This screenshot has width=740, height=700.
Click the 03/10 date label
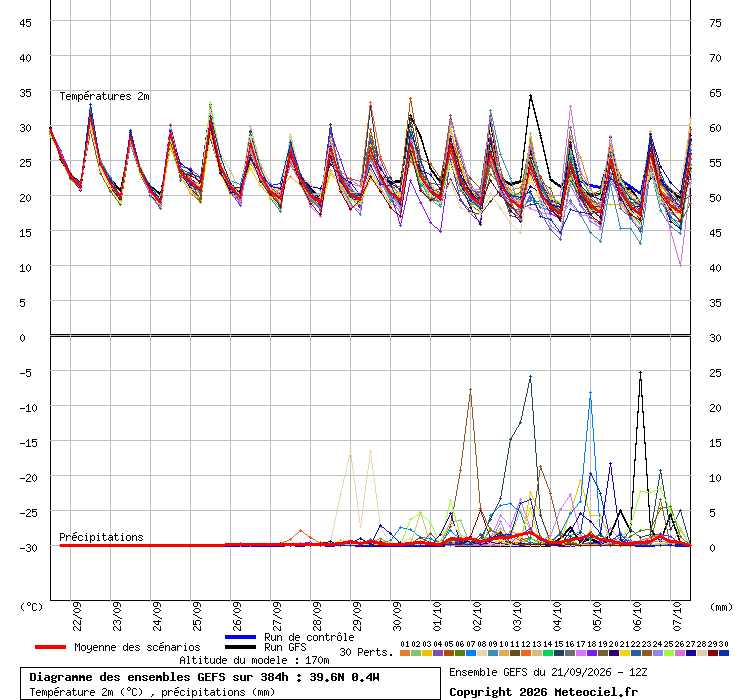click(517, 616)
